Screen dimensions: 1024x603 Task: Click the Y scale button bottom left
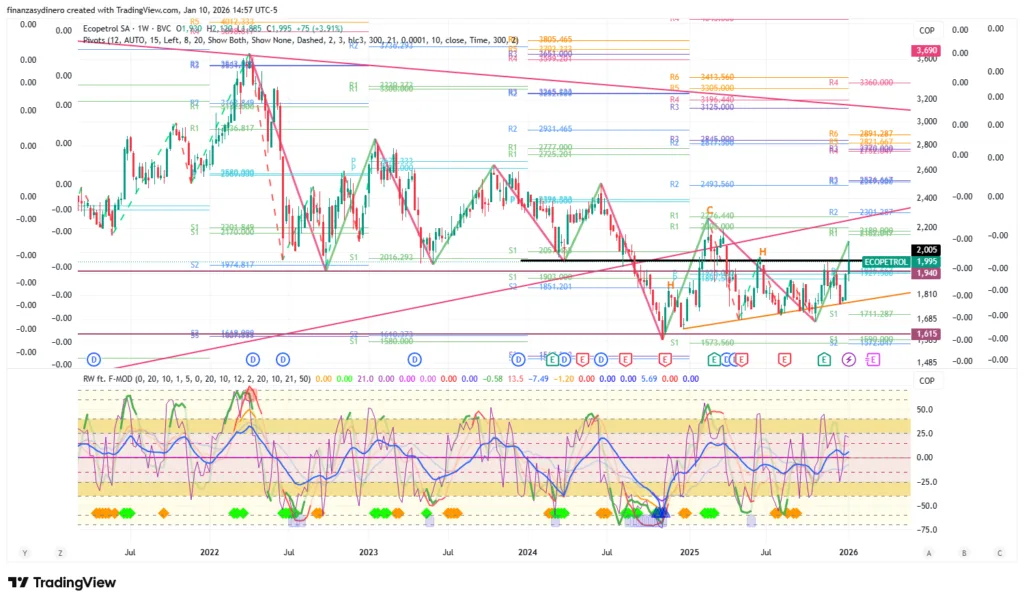pos(25,552)
